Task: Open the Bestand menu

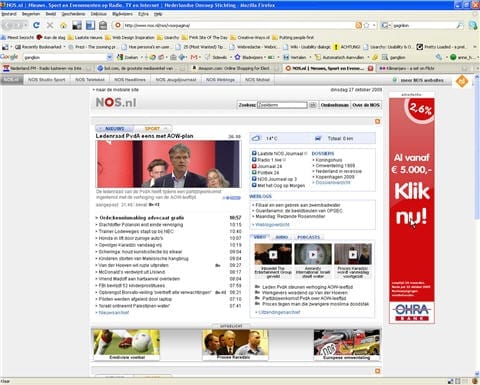Action: [9, 14]
